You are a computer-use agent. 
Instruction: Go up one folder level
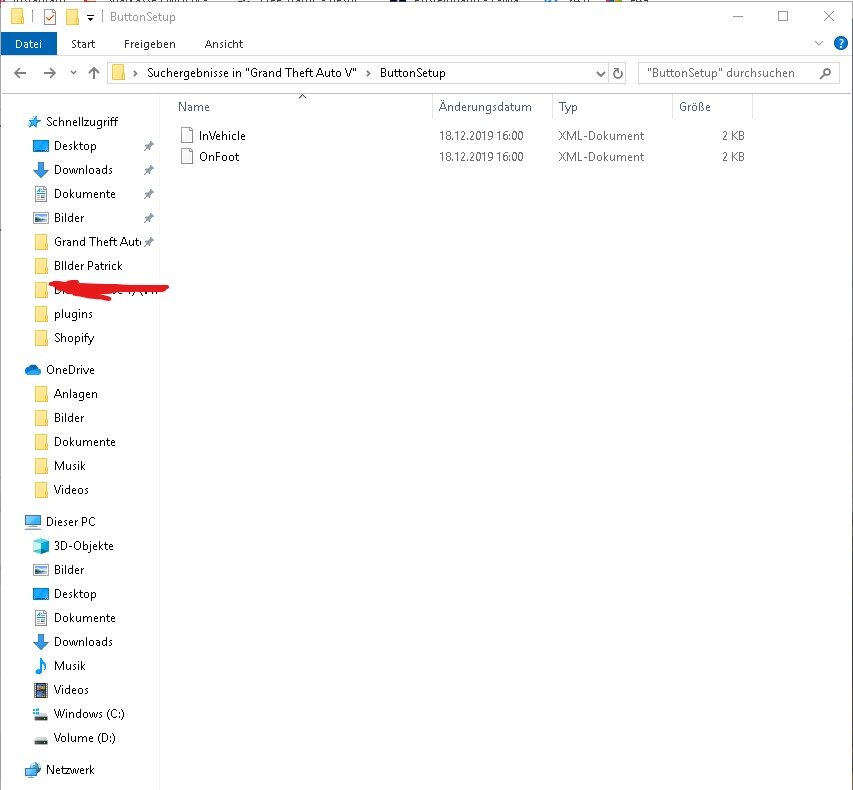pyautogui.click(x=94, y=73)
